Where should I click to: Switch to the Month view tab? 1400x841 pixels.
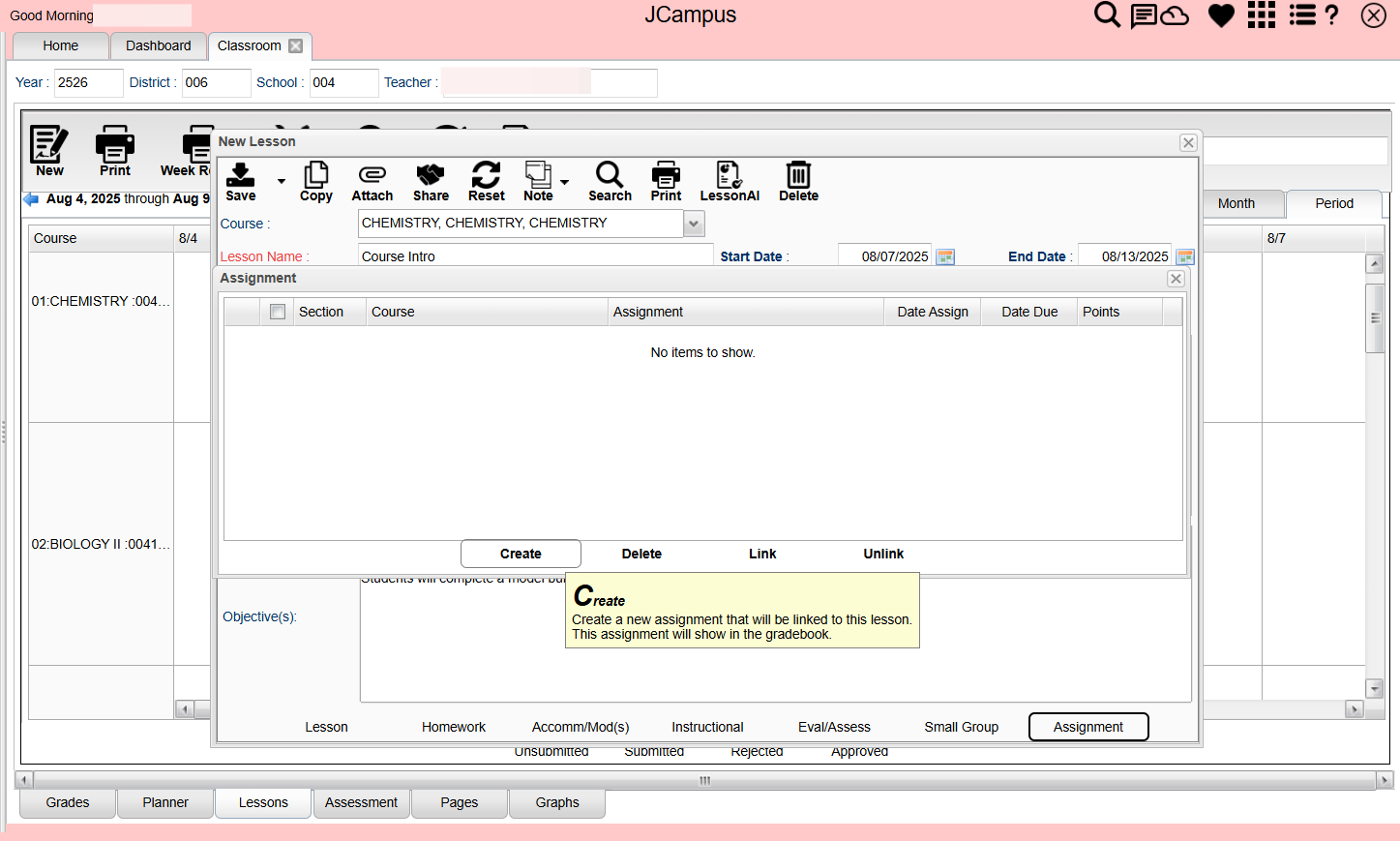coord(1236,203)
